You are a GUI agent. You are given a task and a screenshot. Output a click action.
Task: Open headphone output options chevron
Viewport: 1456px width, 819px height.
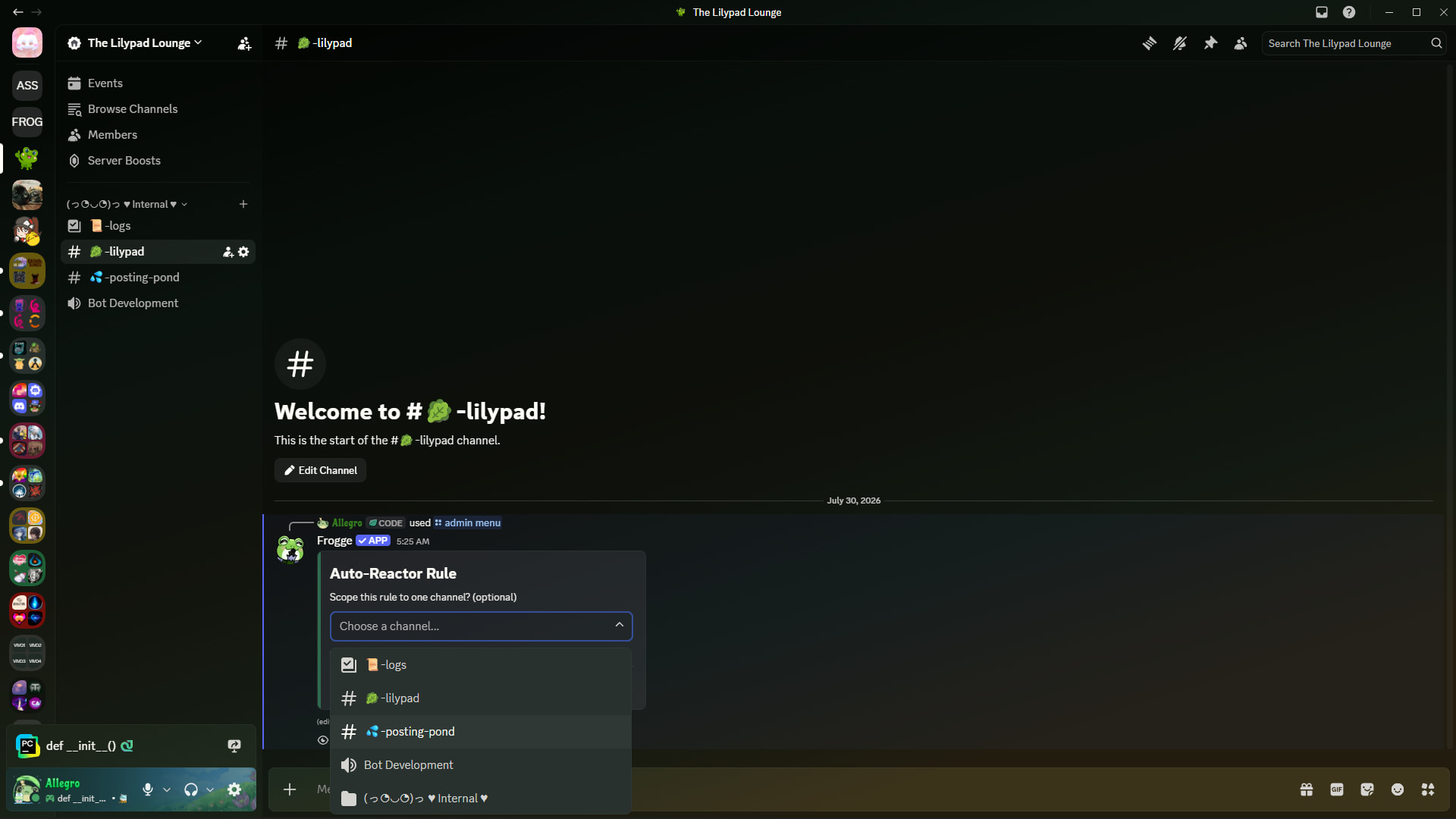coord(210,789)
